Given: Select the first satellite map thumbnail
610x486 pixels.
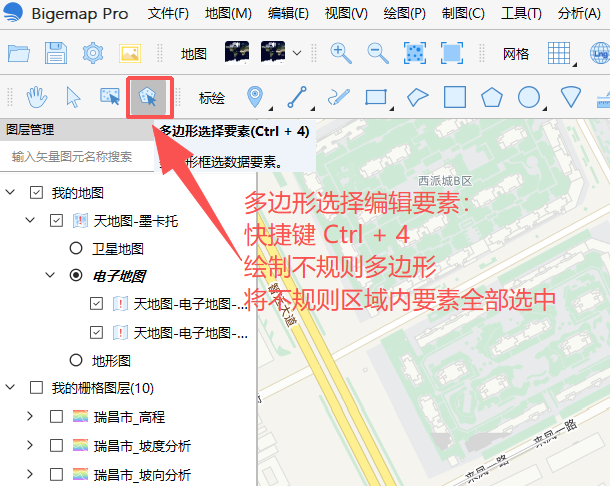Looking at the screenshot, I should click(237, 52).
